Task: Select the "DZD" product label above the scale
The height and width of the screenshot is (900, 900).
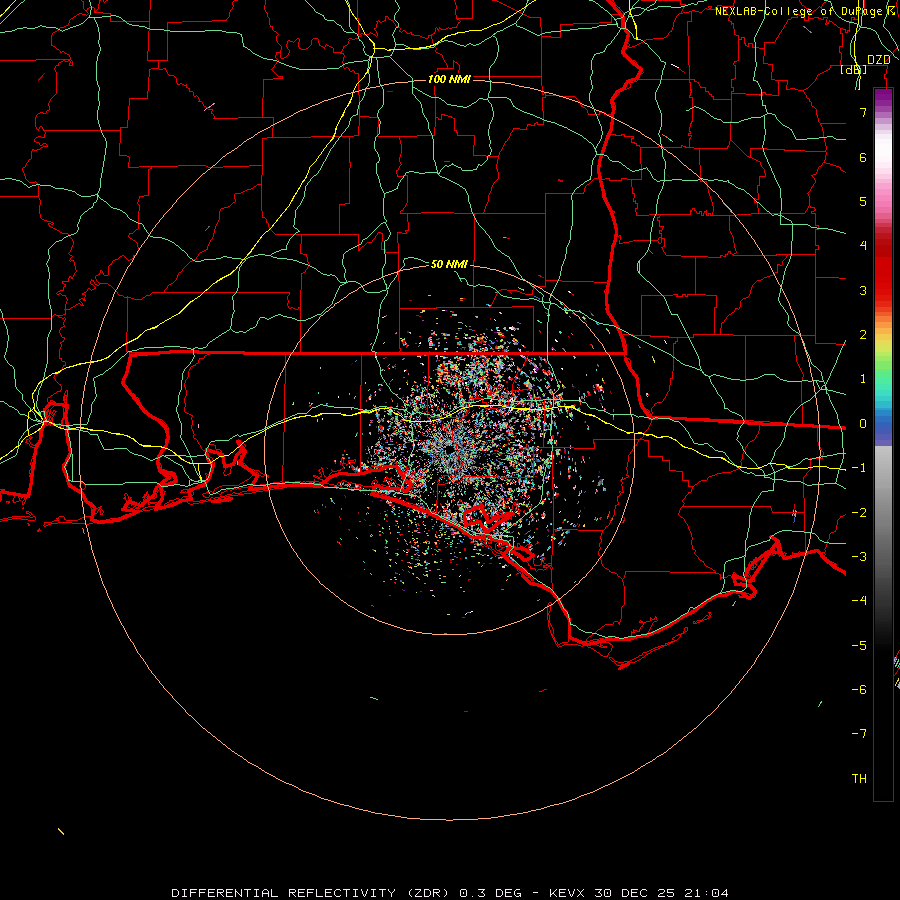Action: (x=879, y=60)
